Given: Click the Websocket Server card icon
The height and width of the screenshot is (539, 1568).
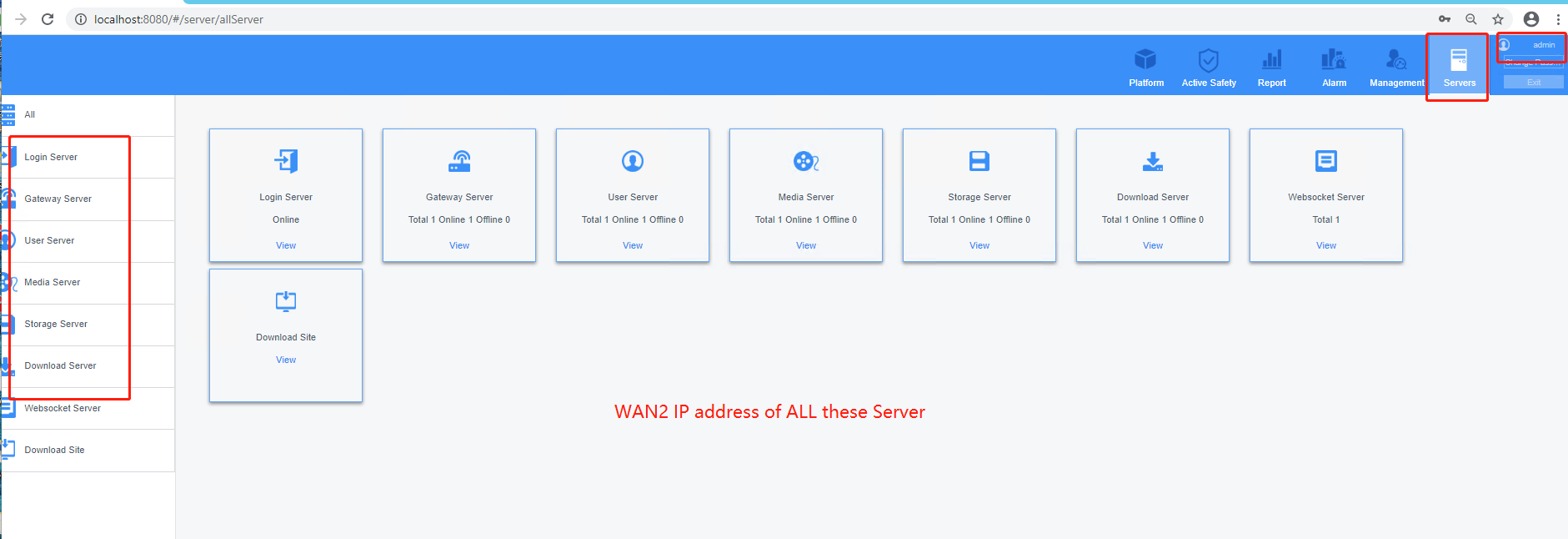Looking at the screenshot, I should click(1326, 161).
